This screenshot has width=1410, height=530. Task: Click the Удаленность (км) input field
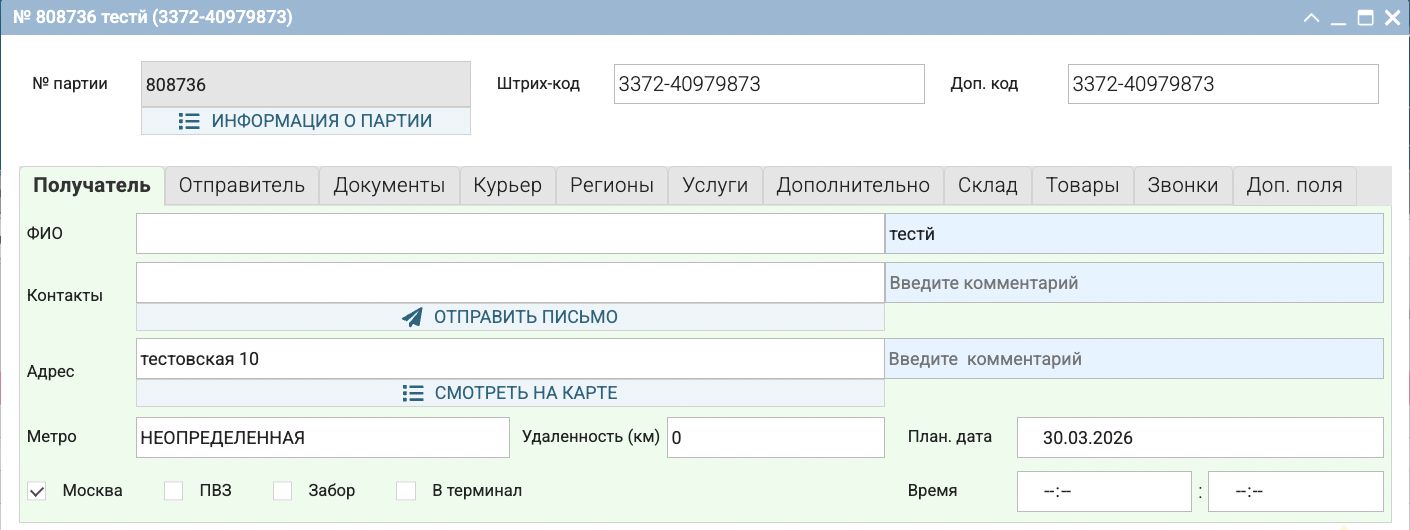point(776,438)
